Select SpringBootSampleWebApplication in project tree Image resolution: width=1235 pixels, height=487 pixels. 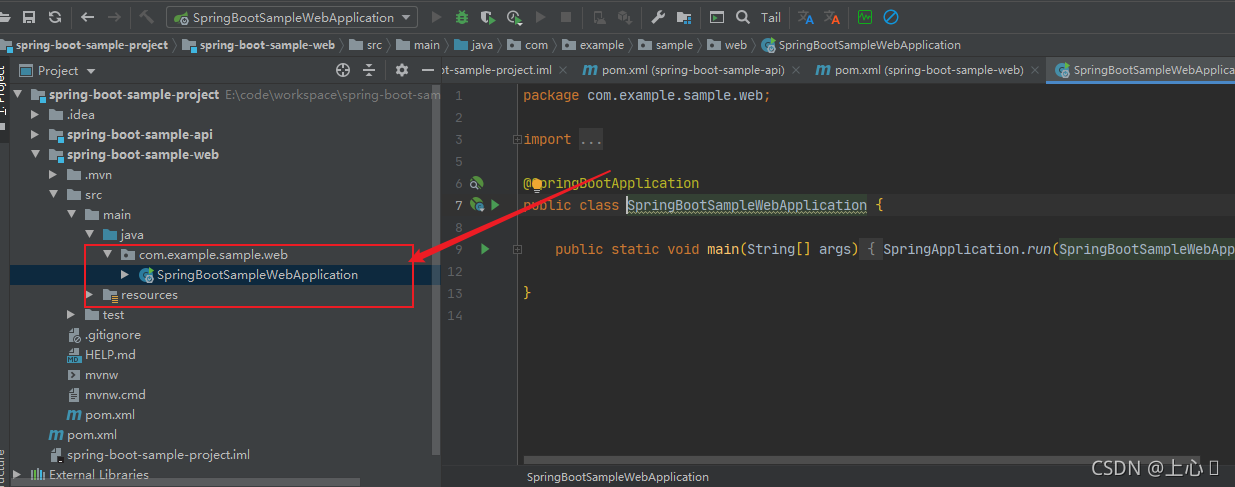pos(257,275)
